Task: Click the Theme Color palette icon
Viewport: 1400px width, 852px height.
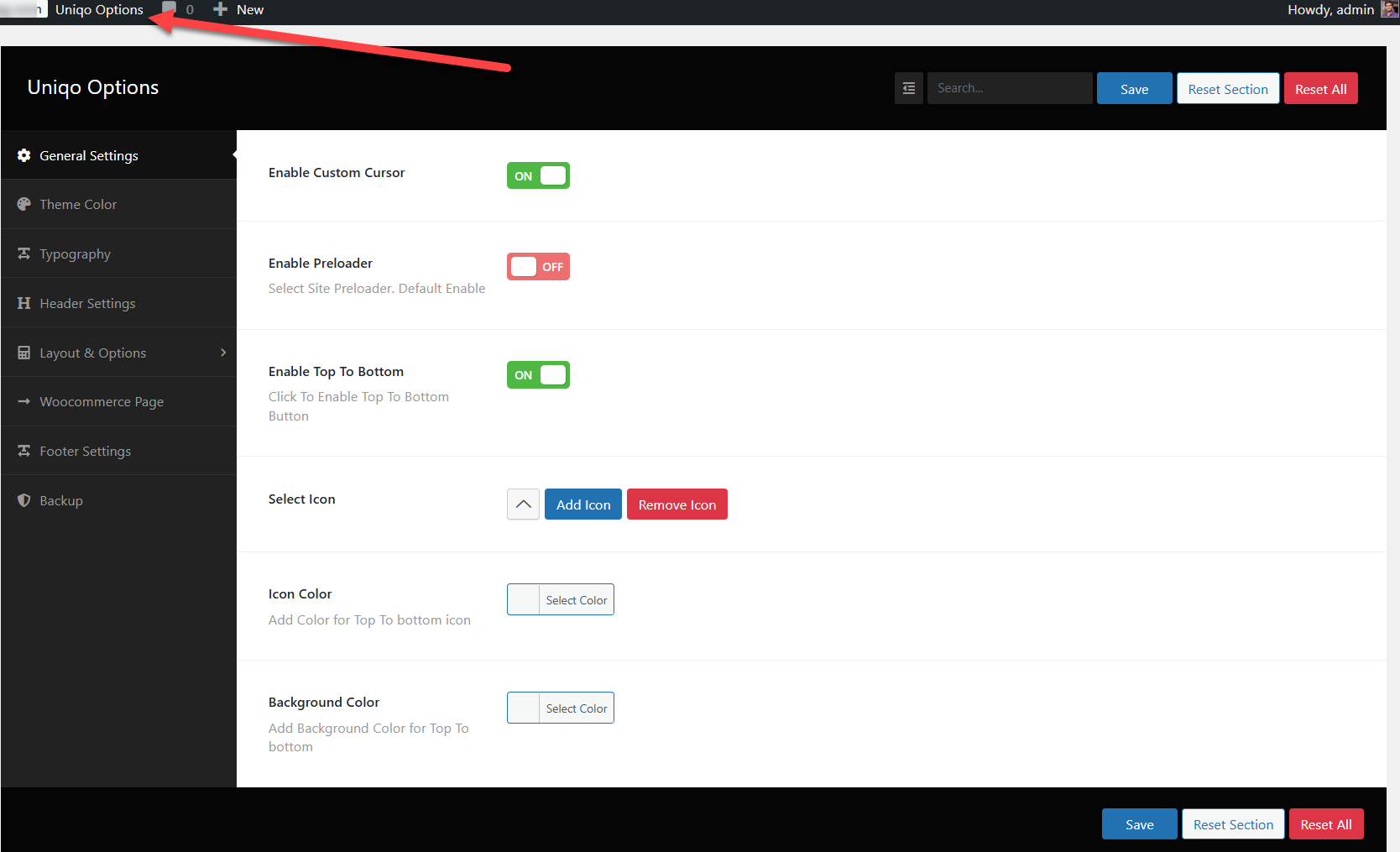Action: 24,204
